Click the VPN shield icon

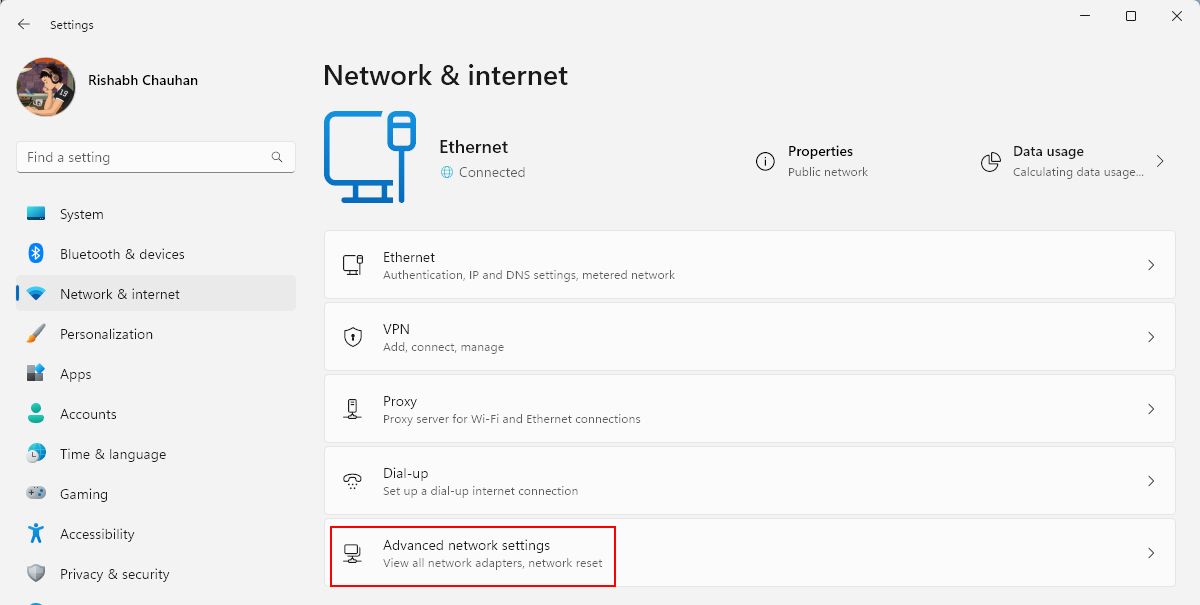coord(354,336)
